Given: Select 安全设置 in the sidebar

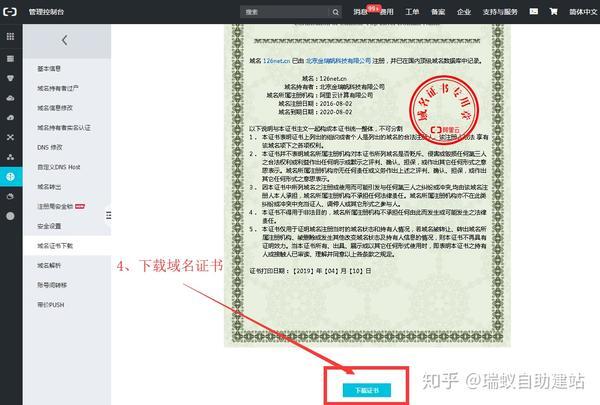Looking at the screenshot, I should 49,226.
